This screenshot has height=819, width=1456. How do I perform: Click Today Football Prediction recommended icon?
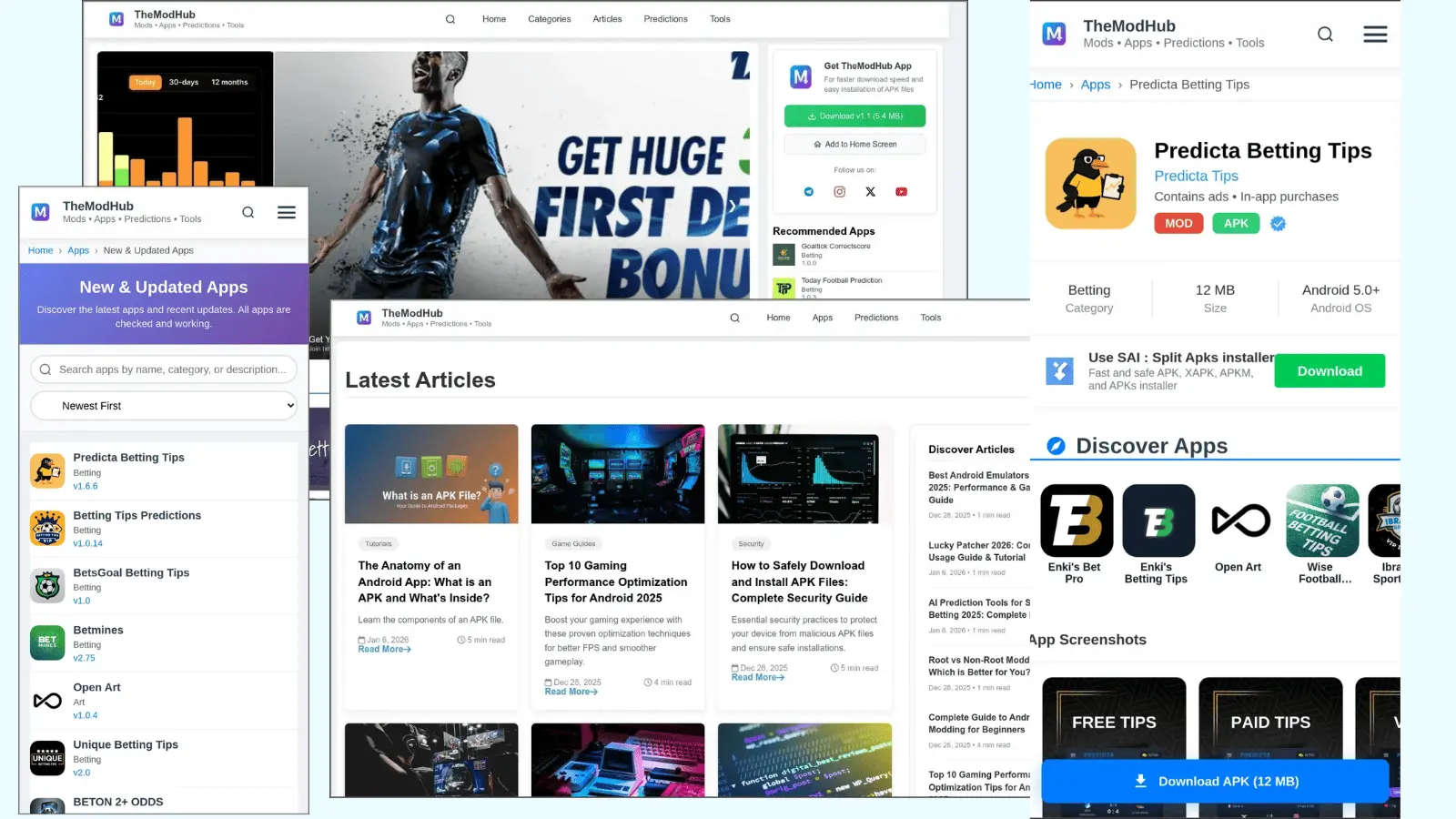tap(784, 288)
